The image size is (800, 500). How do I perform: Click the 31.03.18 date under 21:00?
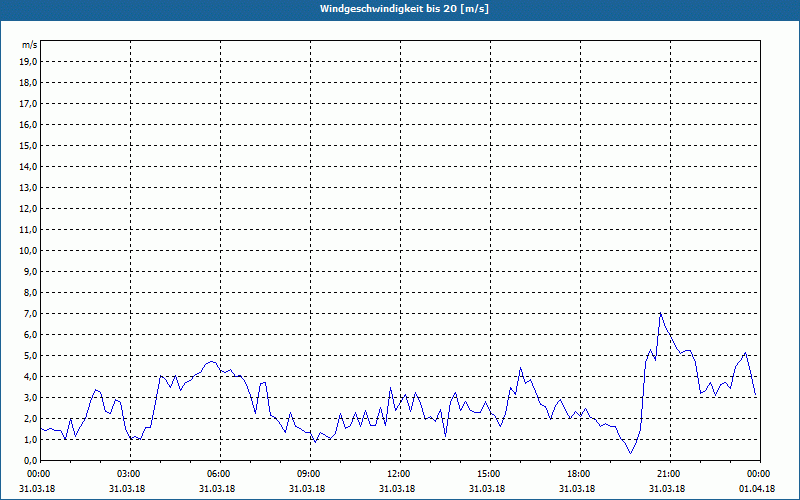(667, 489)
